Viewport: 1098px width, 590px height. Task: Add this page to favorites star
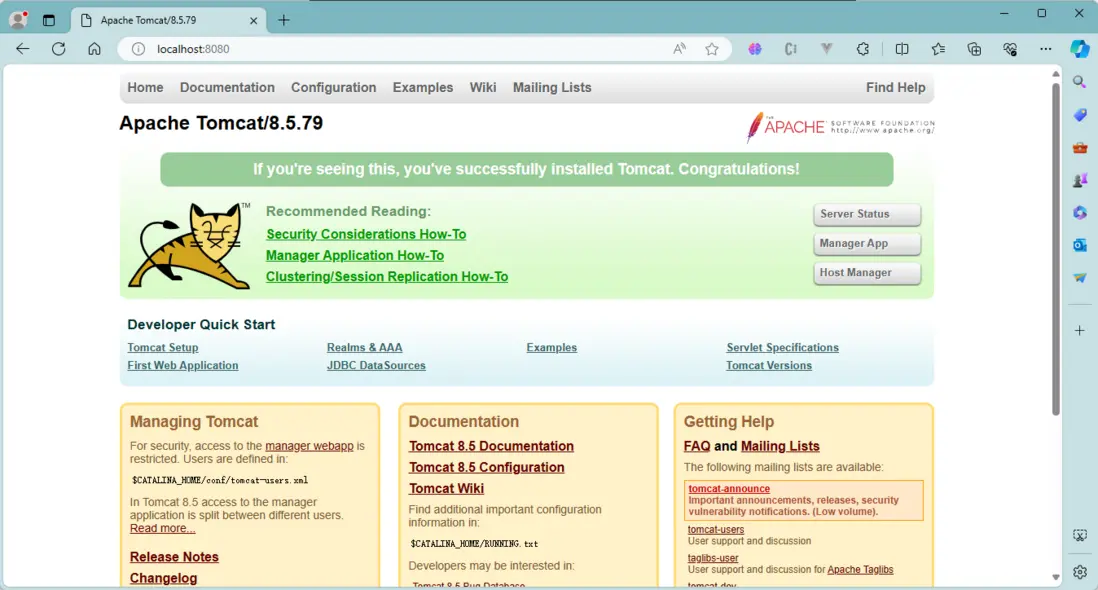coord(712,49)
